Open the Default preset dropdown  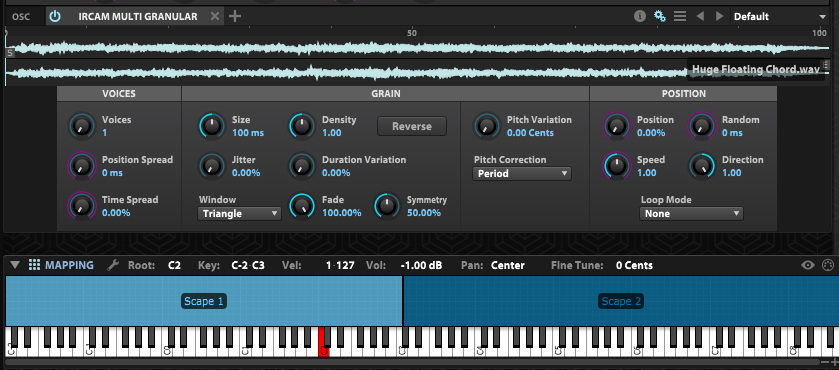coord(780,17)
